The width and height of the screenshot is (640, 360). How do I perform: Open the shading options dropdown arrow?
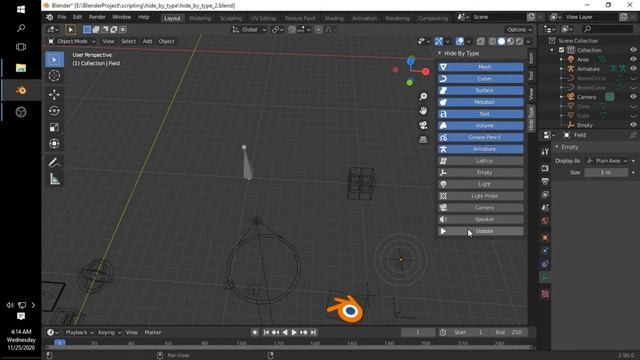click(x=529, y=42)
